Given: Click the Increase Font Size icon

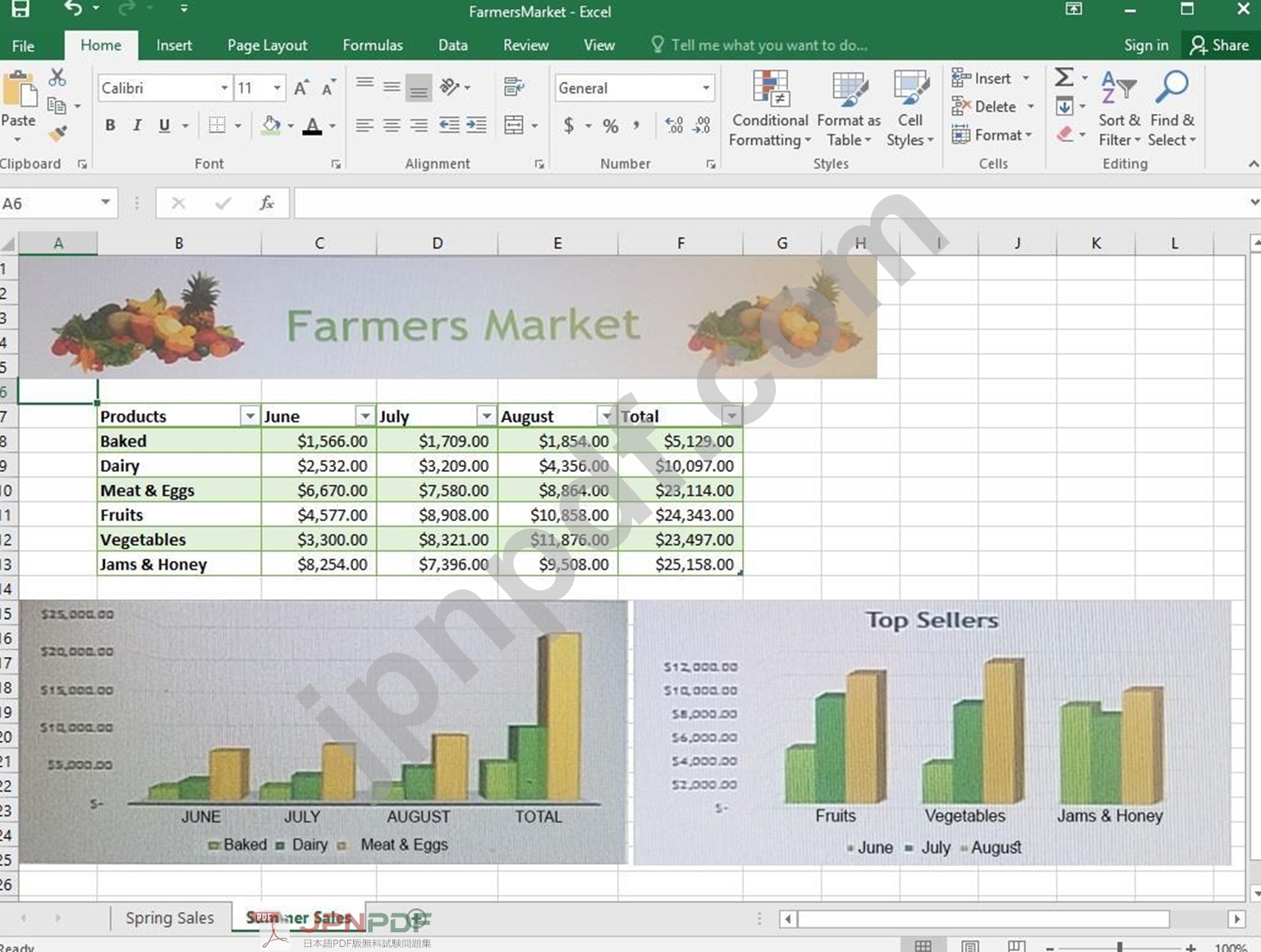Looking at the screenshot, I should pos(301,88).
